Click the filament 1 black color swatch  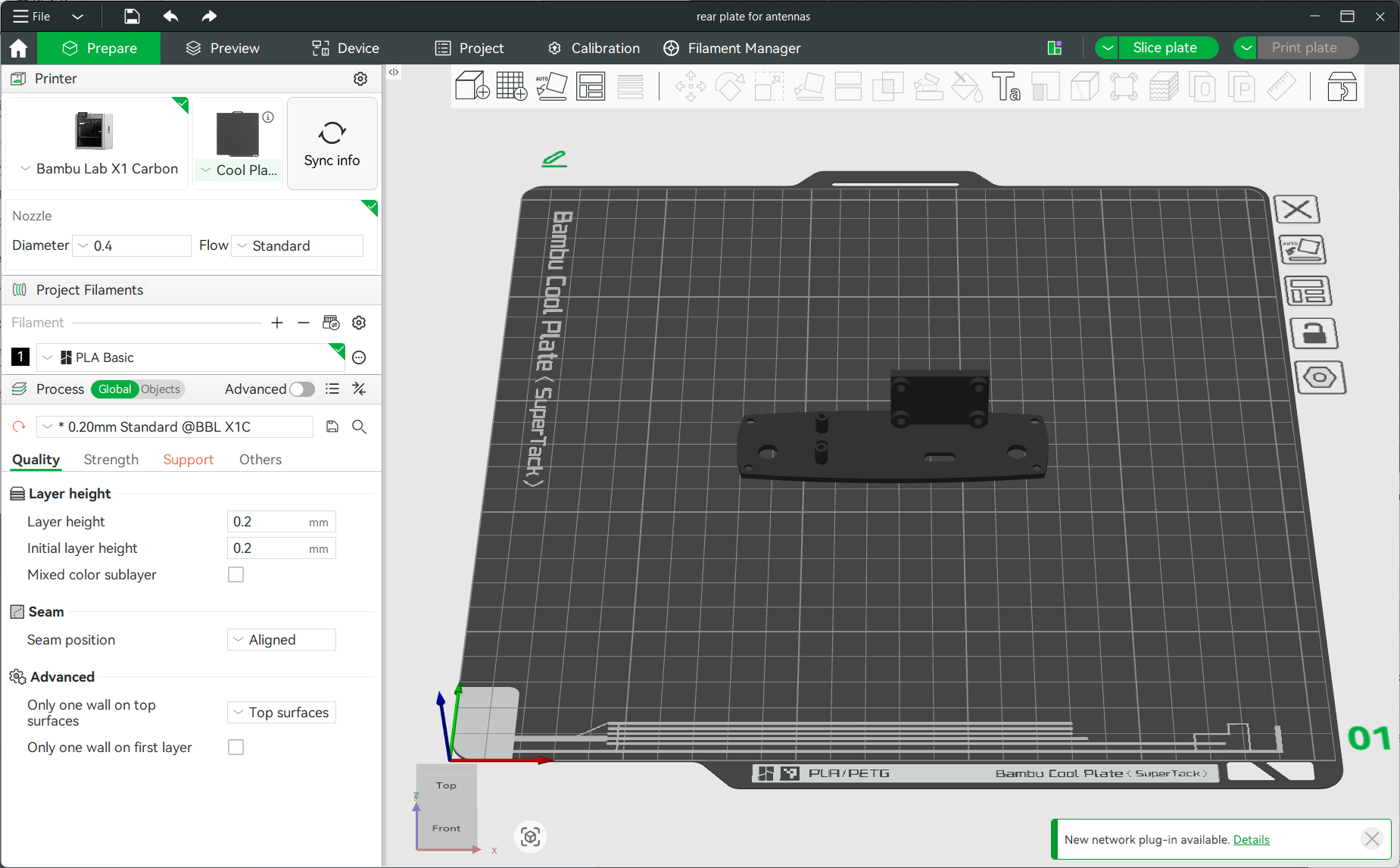[20, 357]
